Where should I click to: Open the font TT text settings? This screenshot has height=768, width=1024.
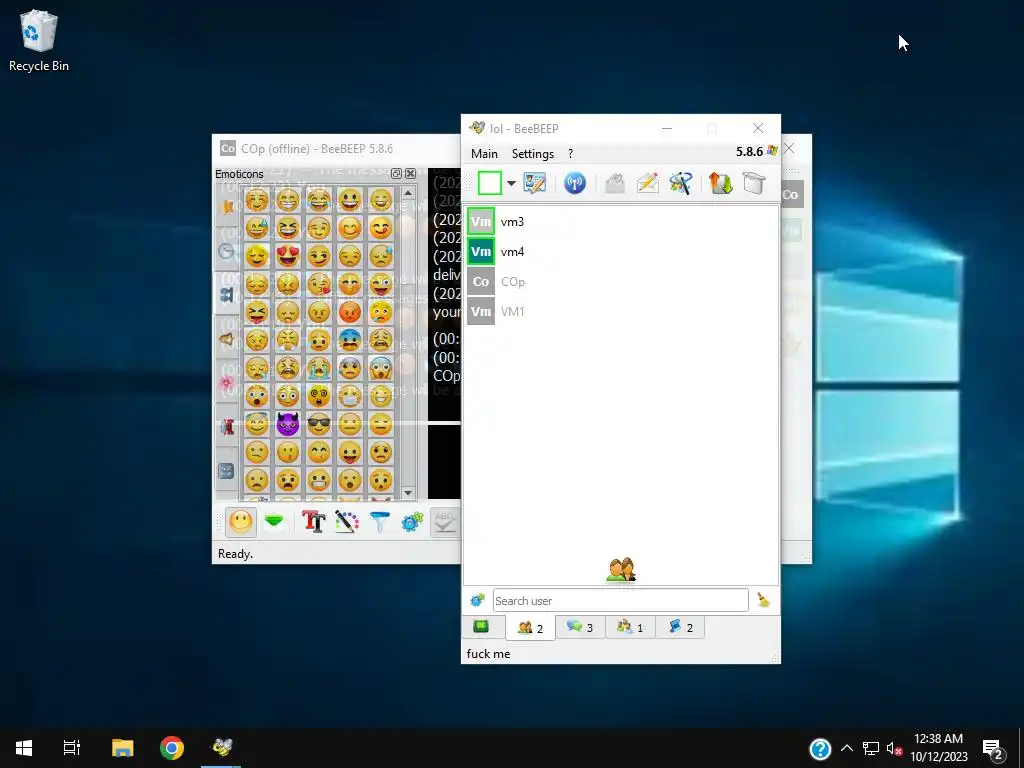click(x=313, y=521)
